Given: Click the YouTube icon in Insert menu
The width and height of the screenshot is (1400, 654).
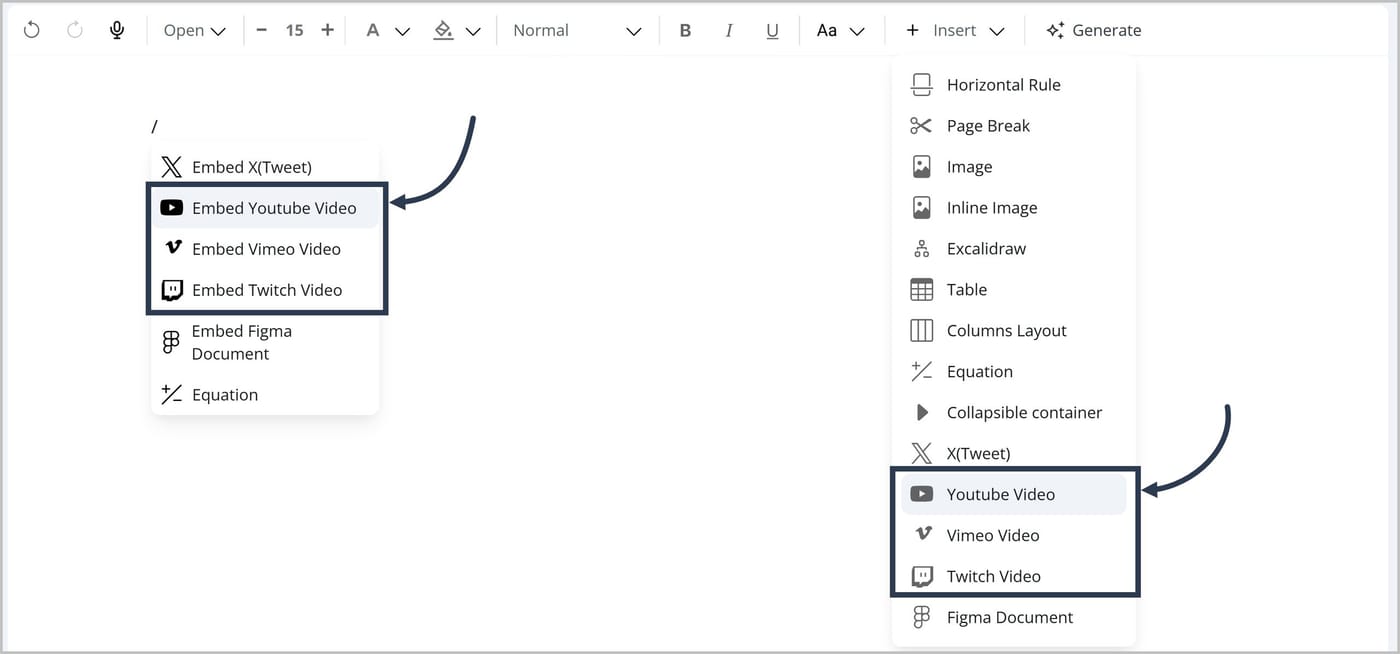Looking at the screenshot, I should [x=922, y=494].
